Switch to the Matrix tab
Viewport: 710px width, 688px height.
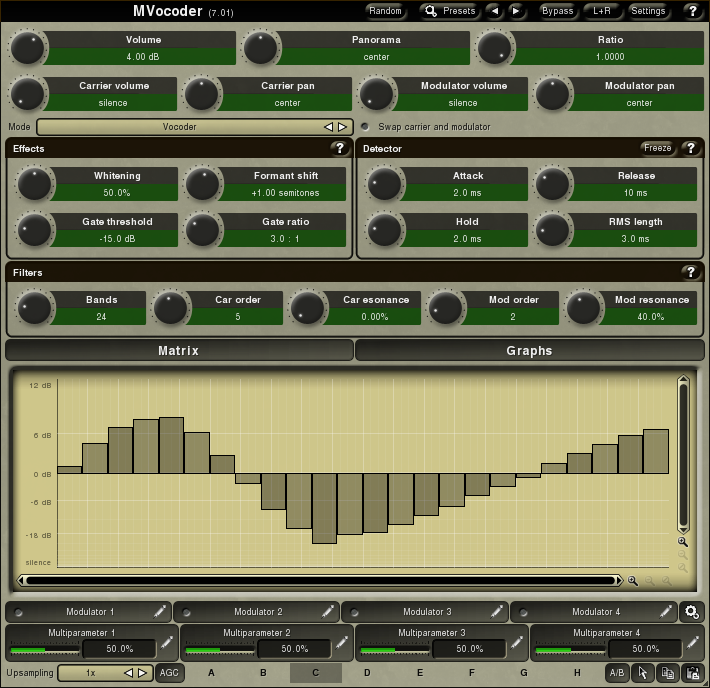[179, 351]
